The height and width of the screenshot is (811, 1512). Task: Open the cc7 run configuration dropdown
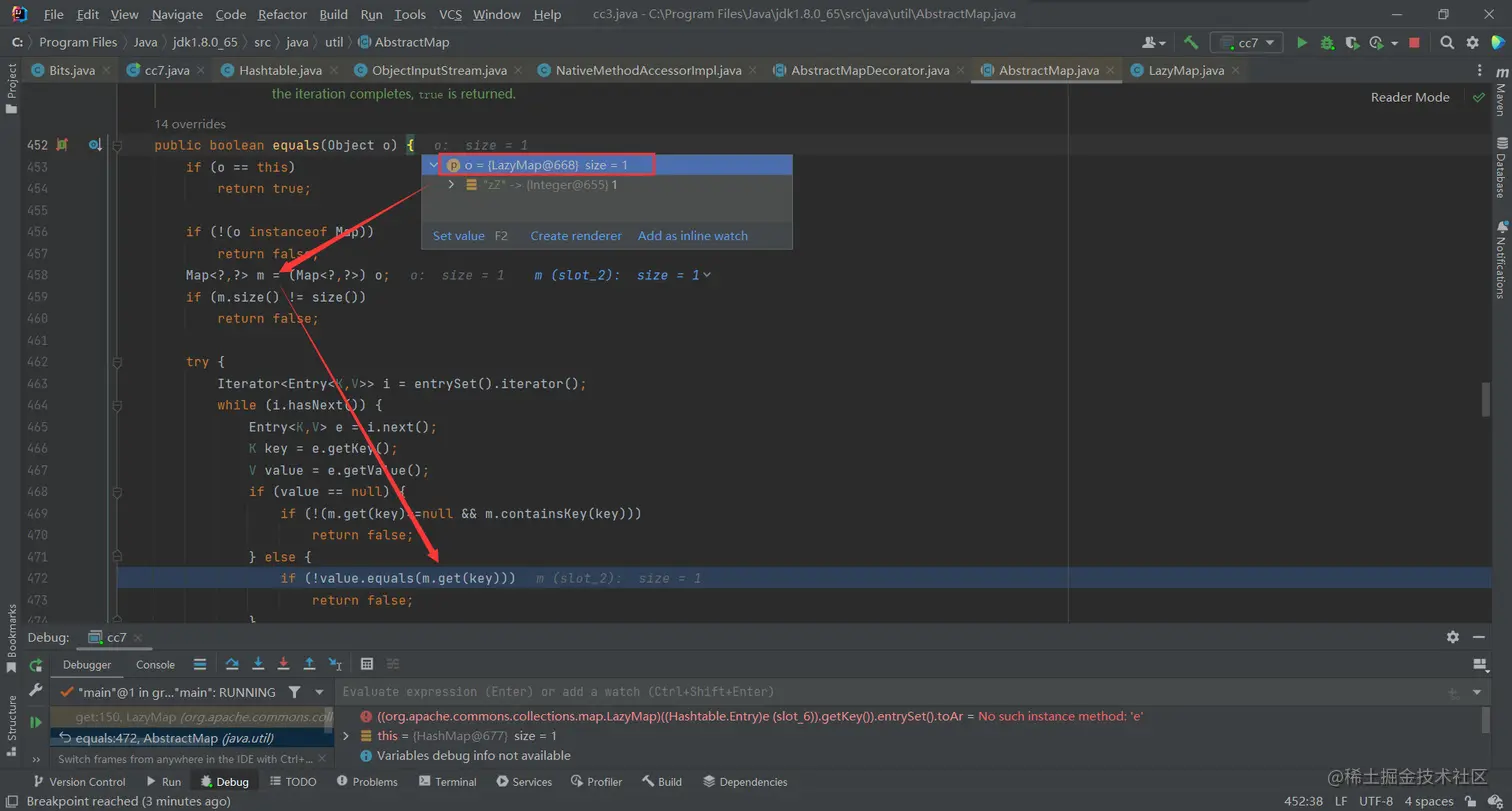click(1247, 43)
